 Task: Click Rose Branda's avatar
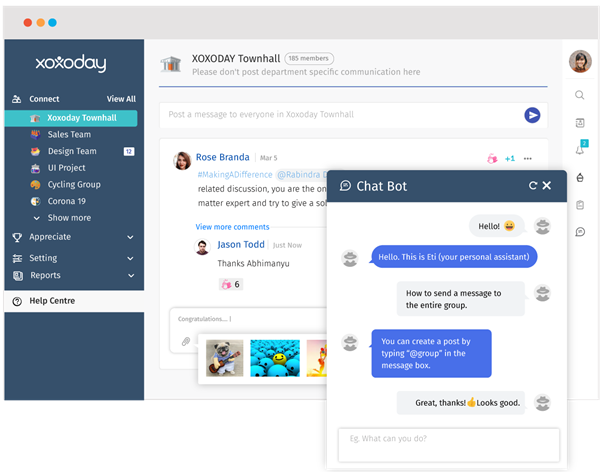[x=182, y=161]
